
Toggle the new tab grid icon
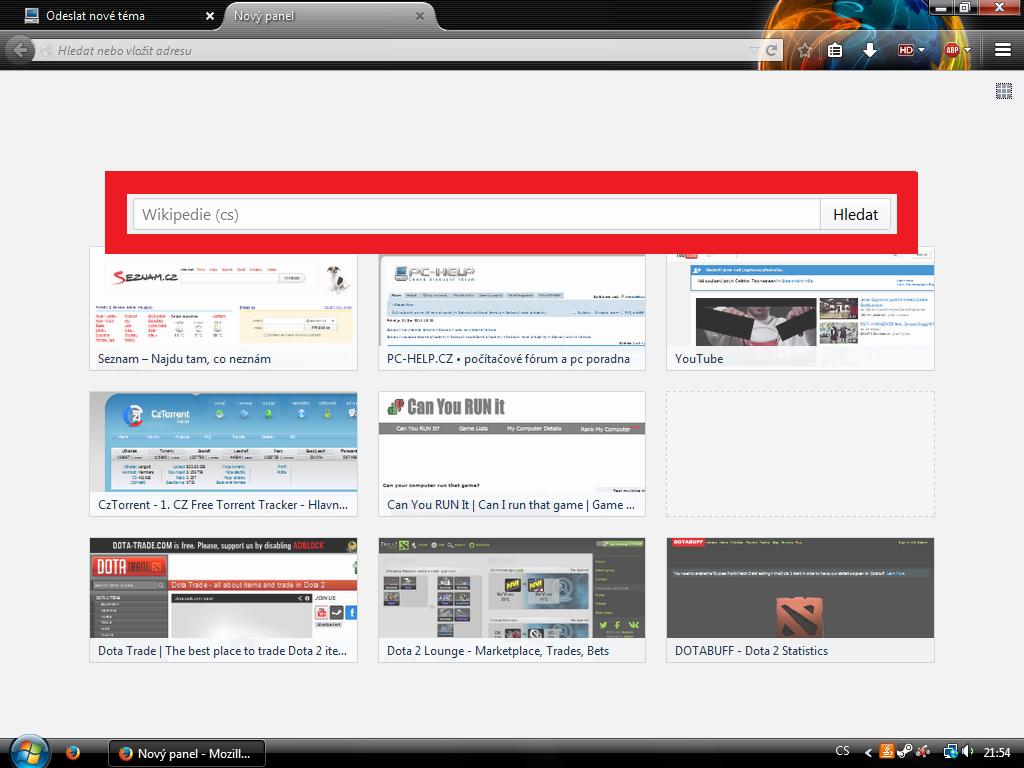tap(1003, 91)
